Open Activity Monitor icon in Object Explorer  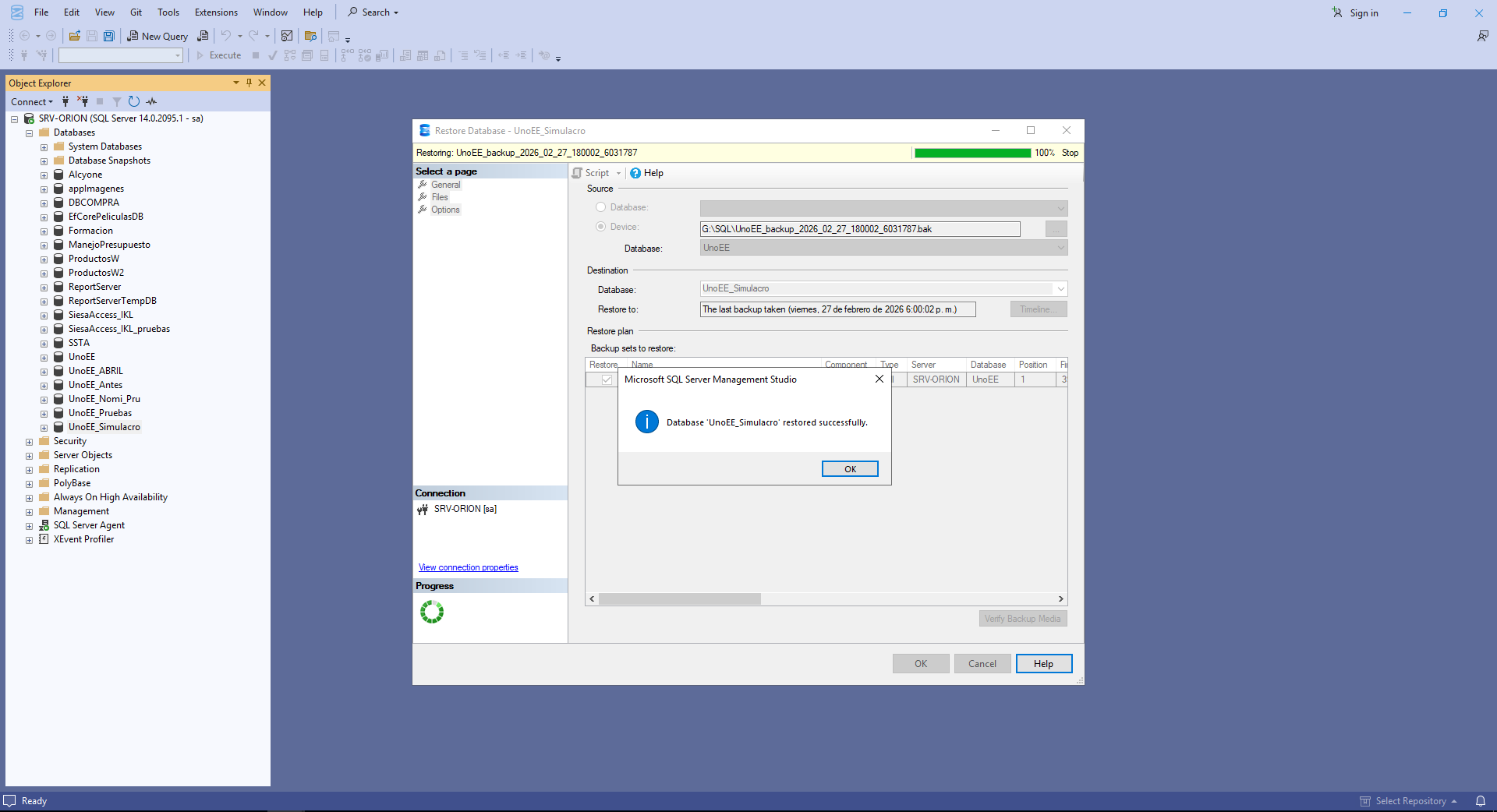point(151,101)
